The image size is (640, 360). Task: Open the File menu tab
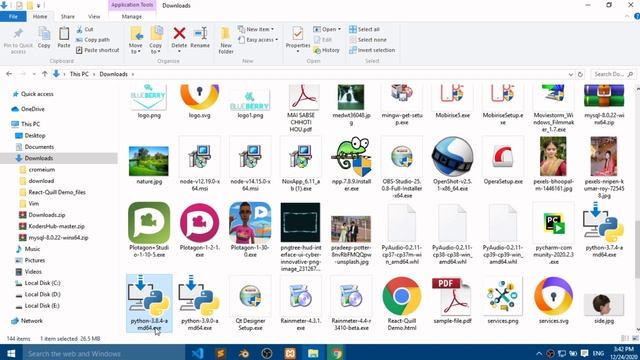point(13,16)
